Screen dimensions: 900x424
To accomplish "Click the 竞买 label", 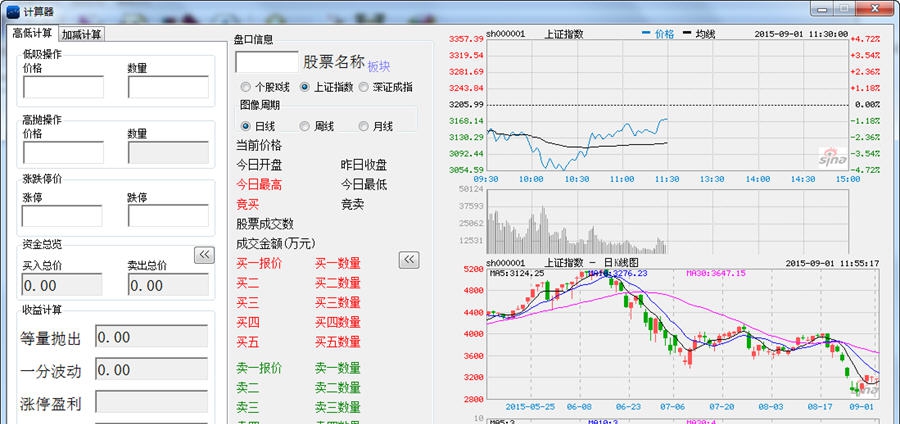I will [x=247, y=204].
